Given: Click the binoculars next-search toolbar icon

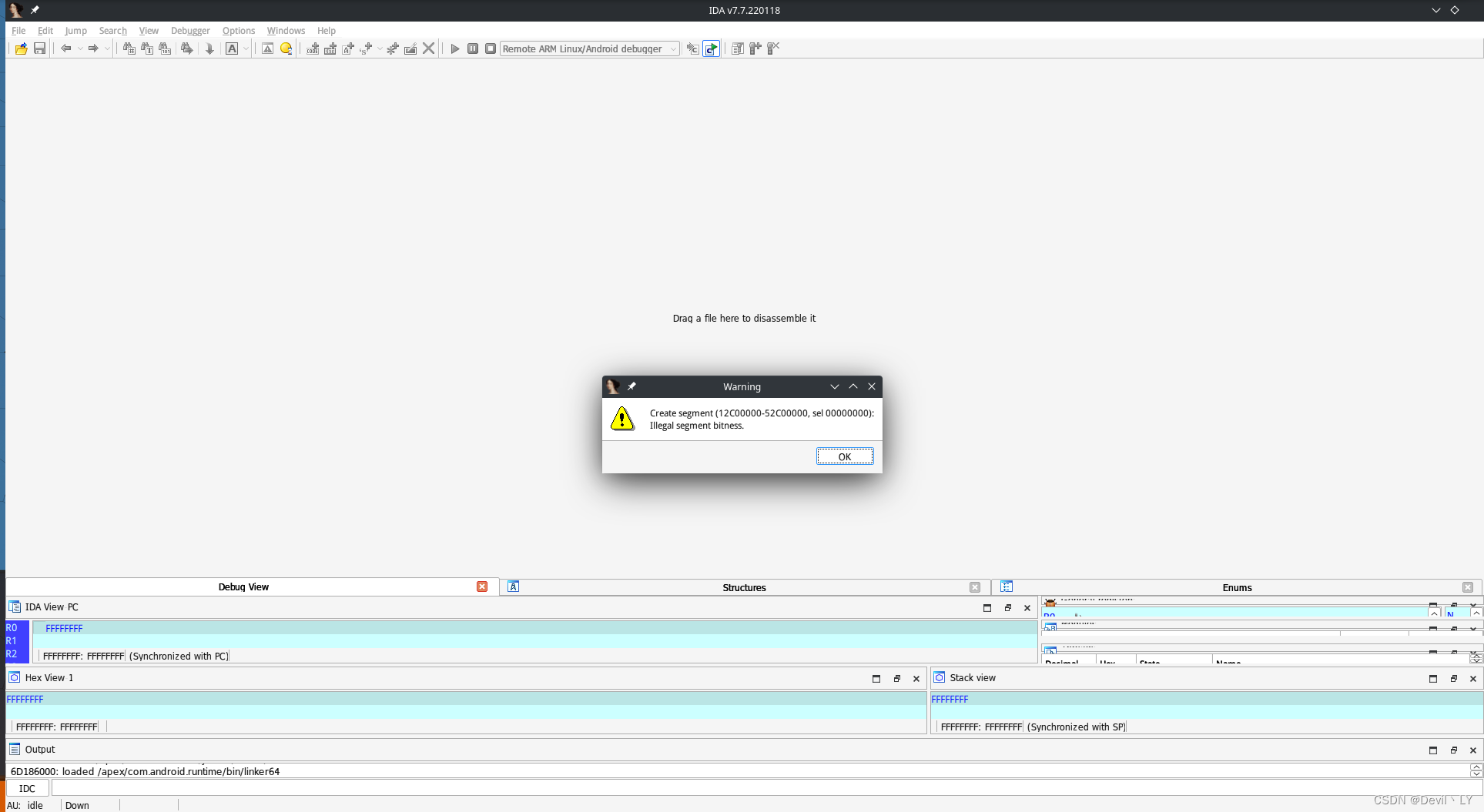Looking at the screenshot, I should point(187,48).
